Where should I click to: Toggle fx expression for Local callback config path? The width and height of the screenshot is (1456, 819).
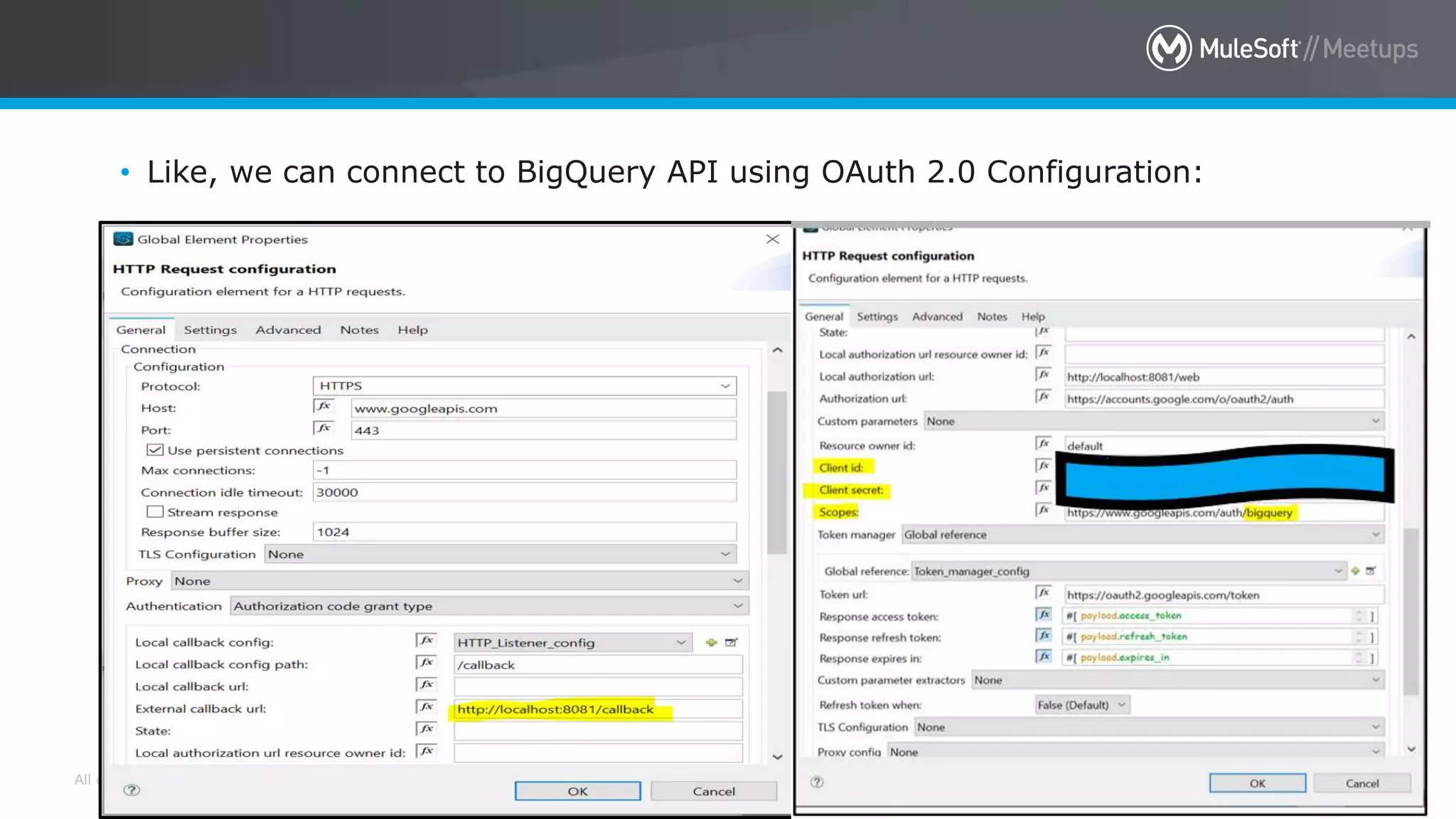point(426,663)
